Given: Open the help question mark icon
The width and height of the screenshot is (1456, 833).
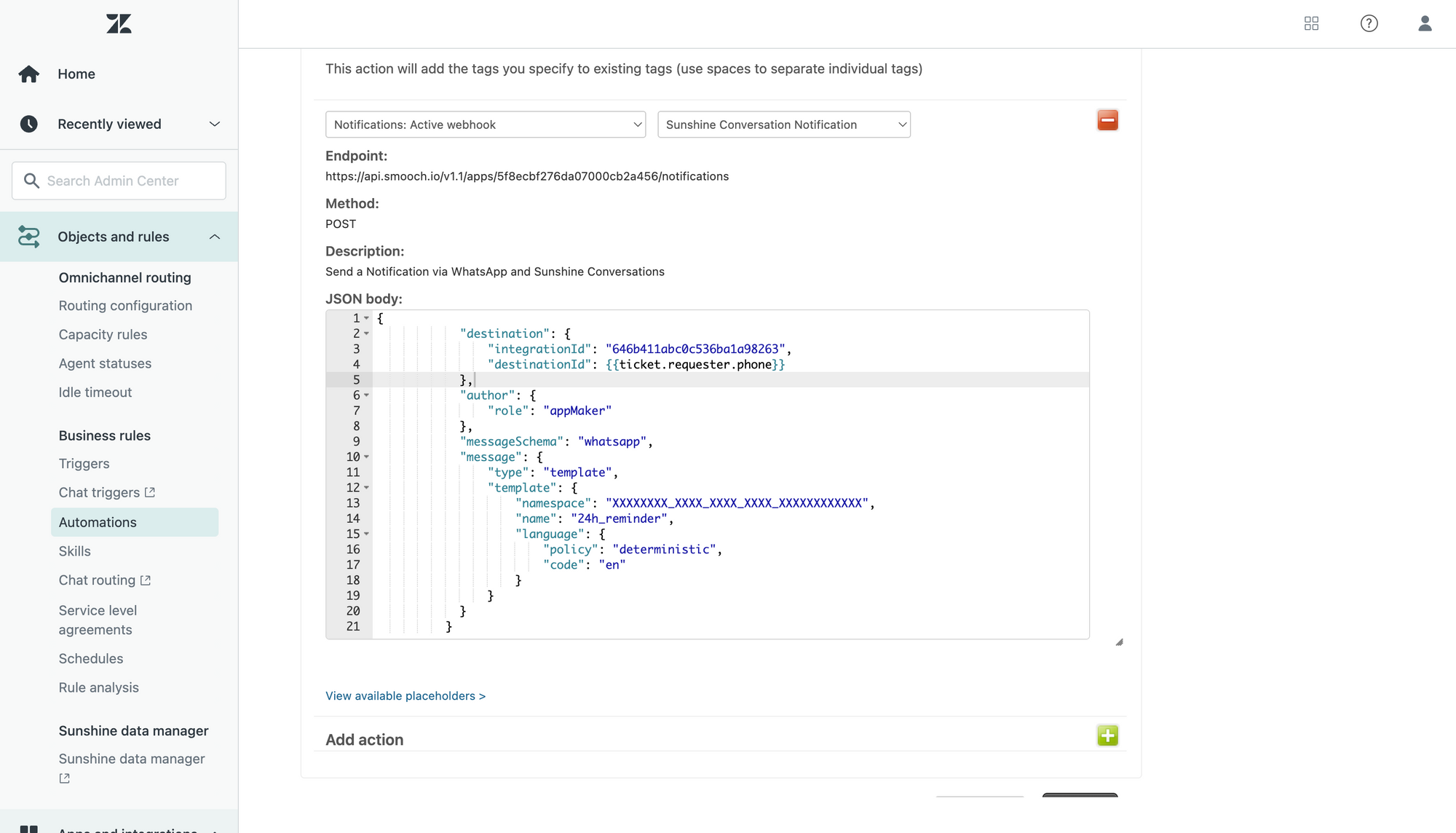Looking at the screenshot, I should [x=1369, y=24].
